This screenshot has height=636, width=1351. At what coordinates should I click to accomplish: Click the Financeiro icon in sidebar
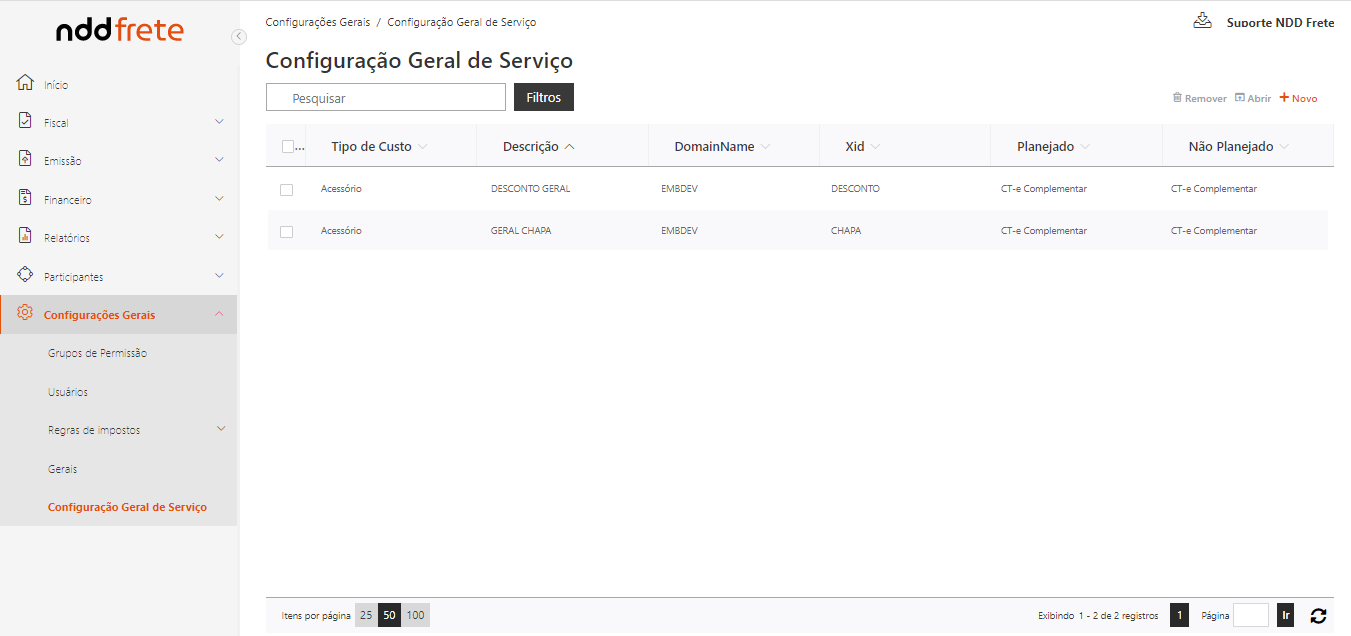pos(26,198)
